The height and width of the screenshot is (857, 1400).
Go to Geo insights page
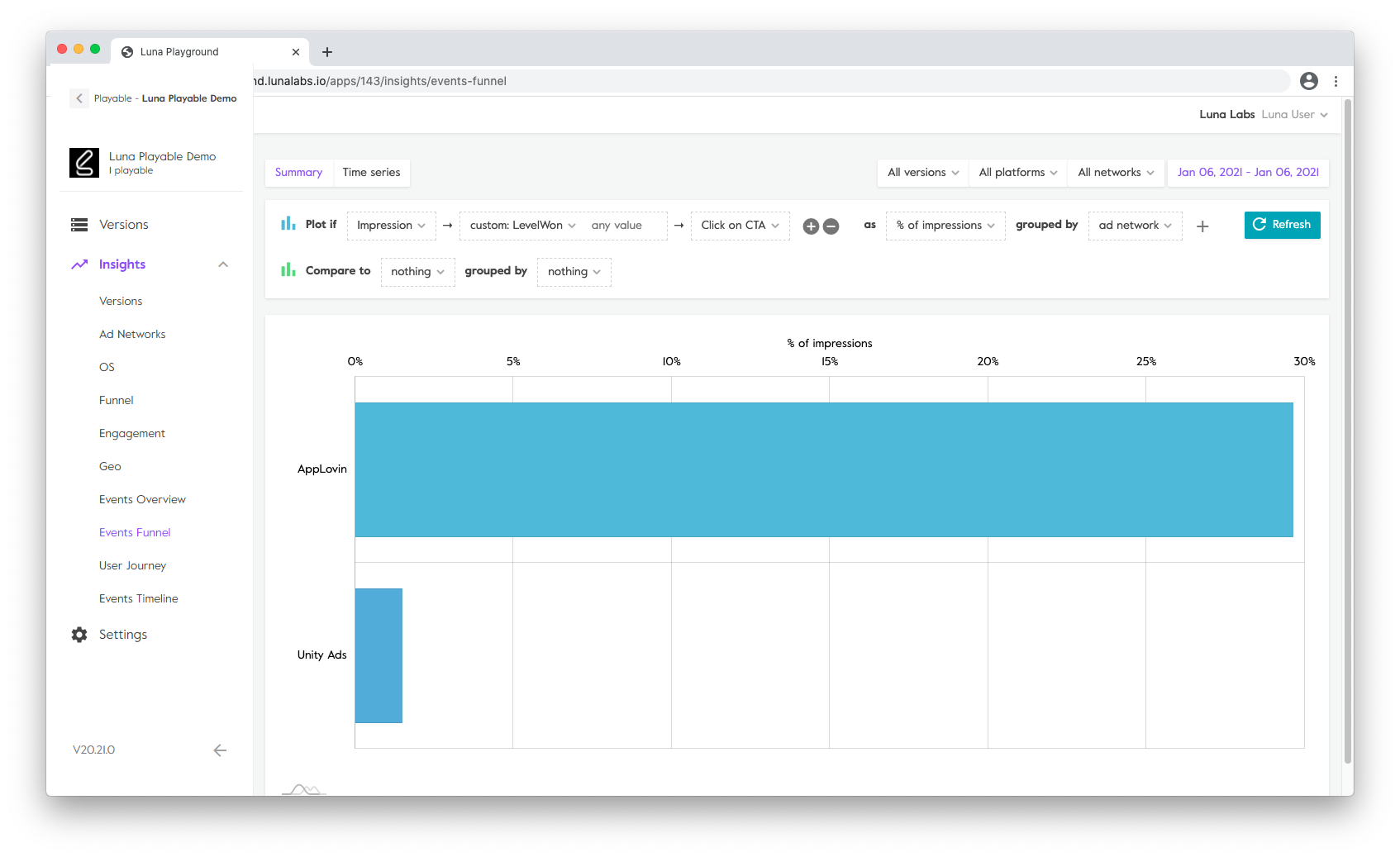(110, 467)
